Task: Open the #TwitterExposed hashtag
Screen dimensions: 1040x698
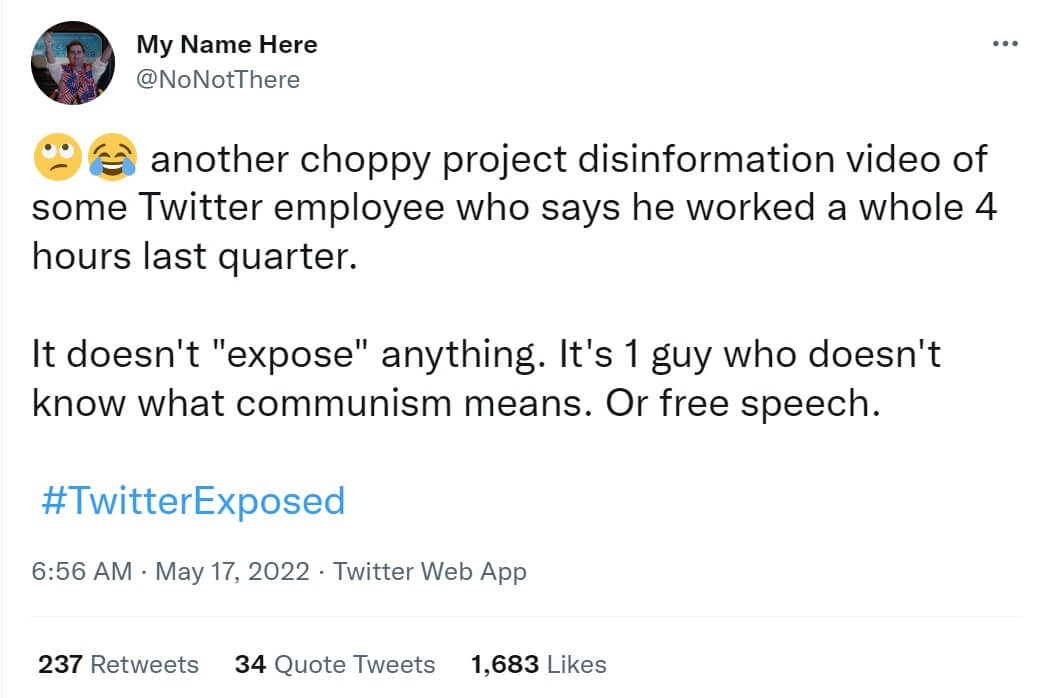Action: 193,500
